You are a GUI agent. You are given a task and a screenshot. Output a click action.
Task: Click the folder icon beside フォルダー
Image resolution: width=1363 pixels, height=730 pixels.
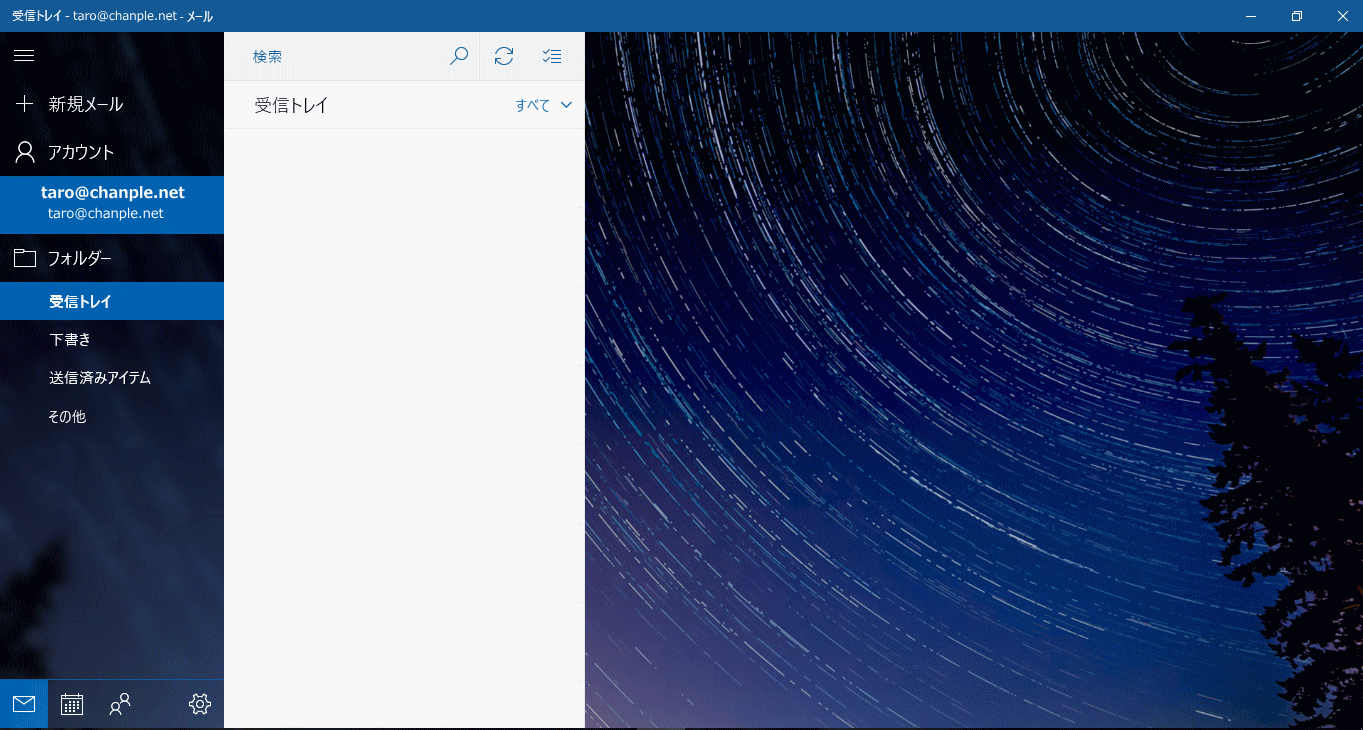click(x=24, y=258)
